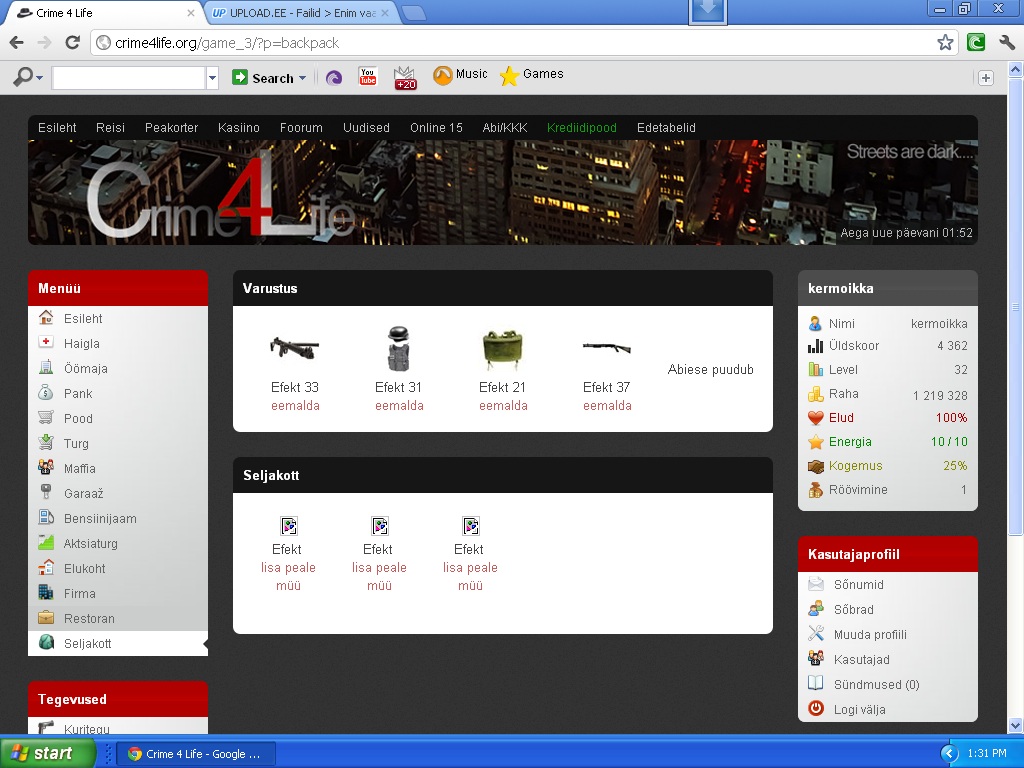The width and height of the screenshot is (1024, 768).
Task: Expand hidden system tray icons arrow
Action: 949,754
